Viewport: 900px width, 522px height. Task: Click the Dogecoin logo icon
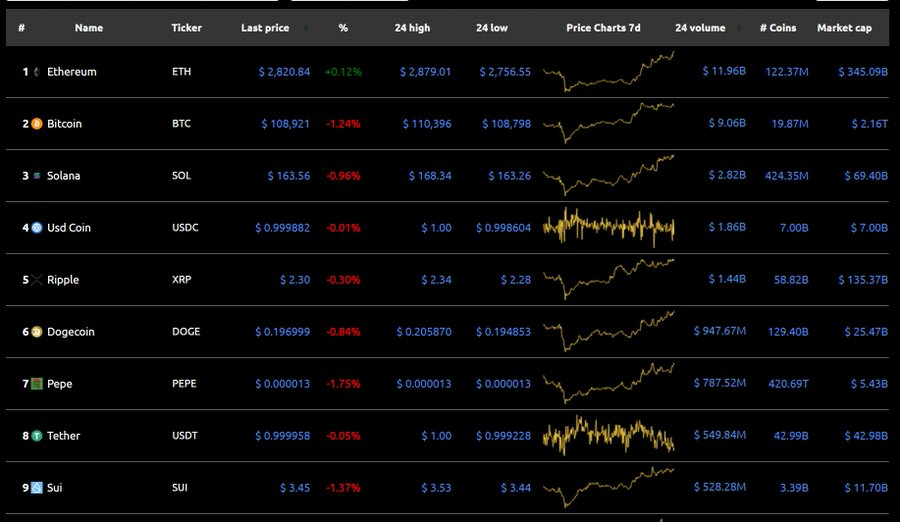[x=37, y=332]
